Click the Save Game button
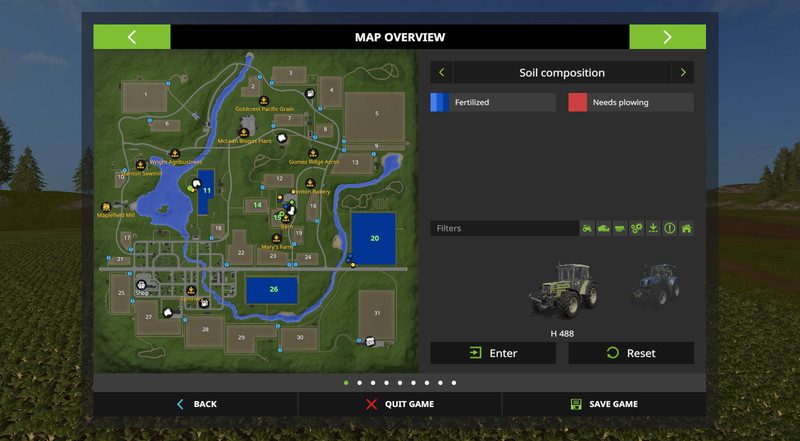The height and width of the screenshot is (441, 800). pyautogui.click(x=604, y=404)
